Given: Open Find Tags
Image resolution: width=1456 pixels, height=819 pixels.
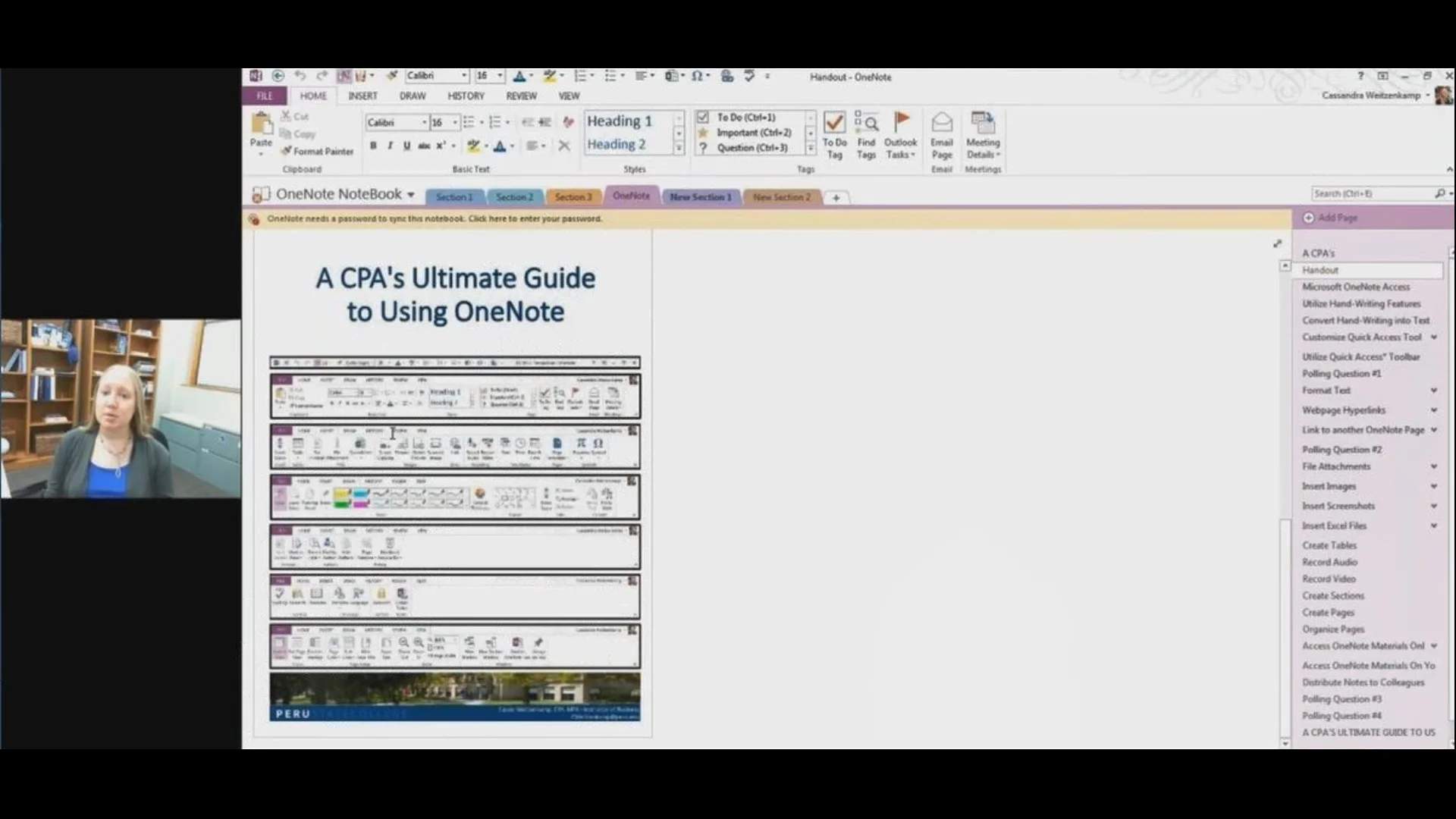Looking at the screenshot, I should point(867,134).
